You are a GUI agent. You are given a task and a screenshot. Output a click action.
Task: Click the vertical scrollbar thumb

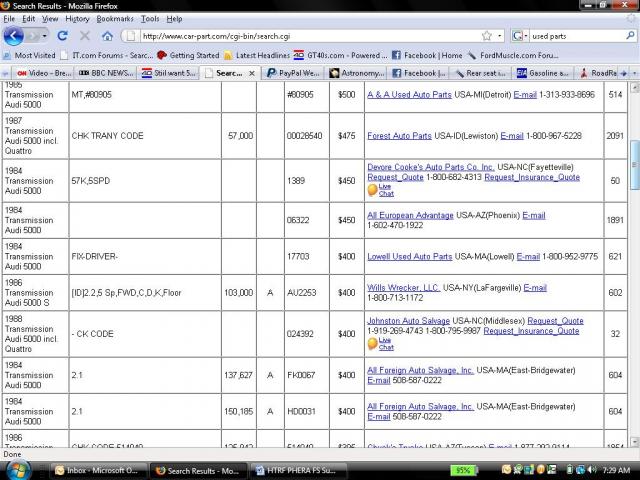pos(635,165)
